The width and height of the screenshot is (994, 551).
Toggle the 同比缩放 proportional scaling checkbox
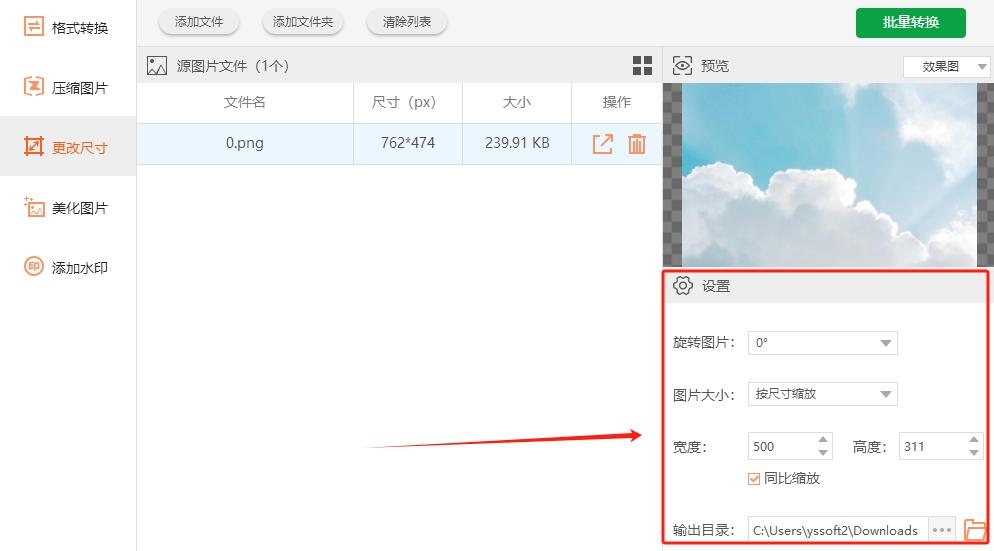pos(754,479)
